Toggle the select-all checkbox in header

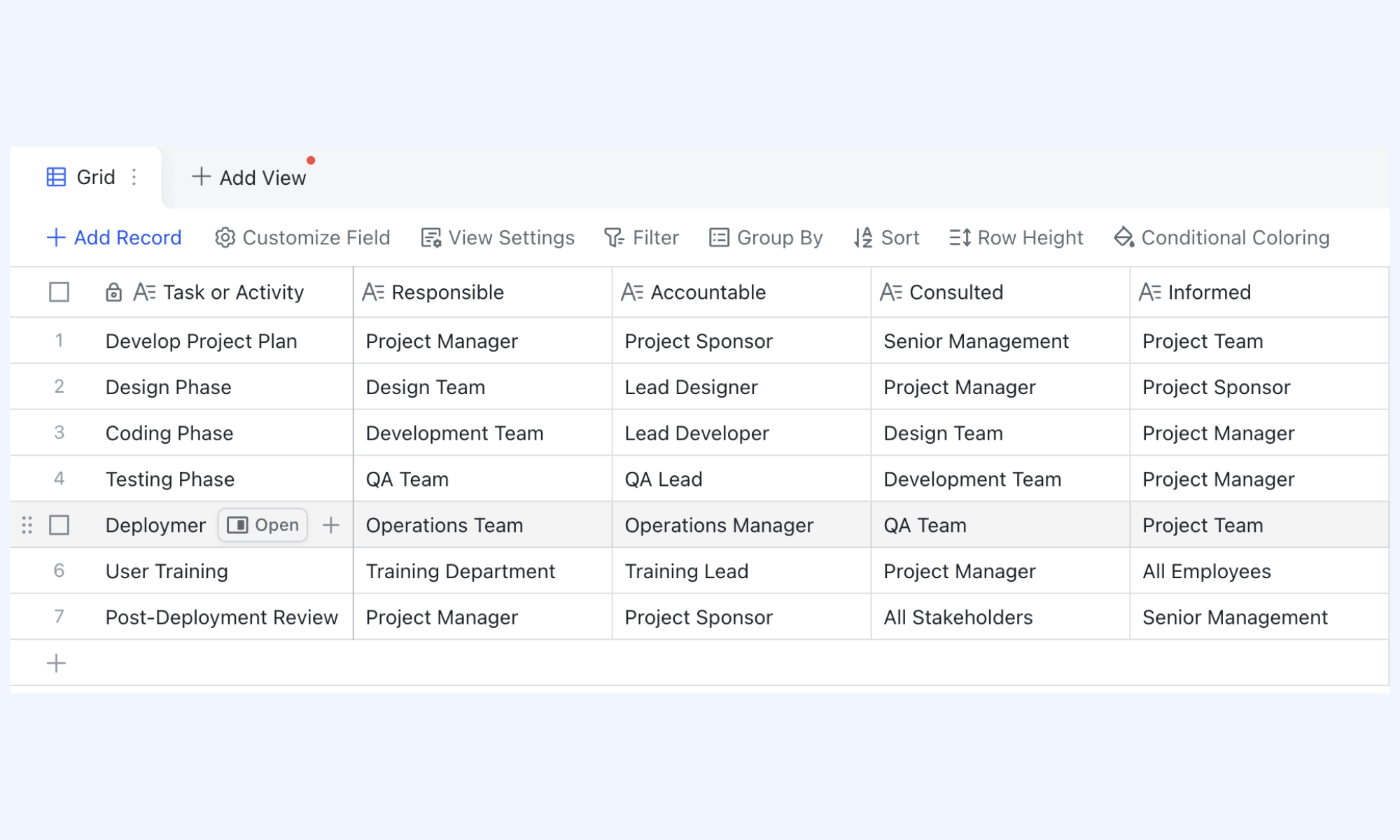(59, 292)
